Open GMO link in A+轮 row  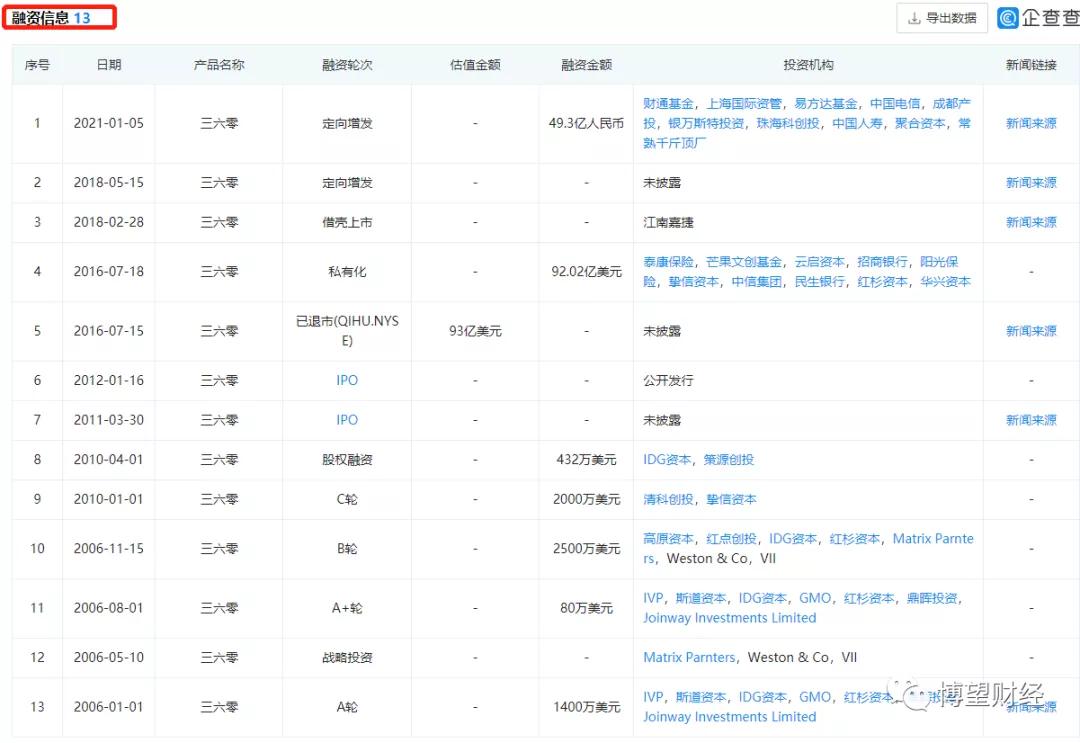[815, 598]
